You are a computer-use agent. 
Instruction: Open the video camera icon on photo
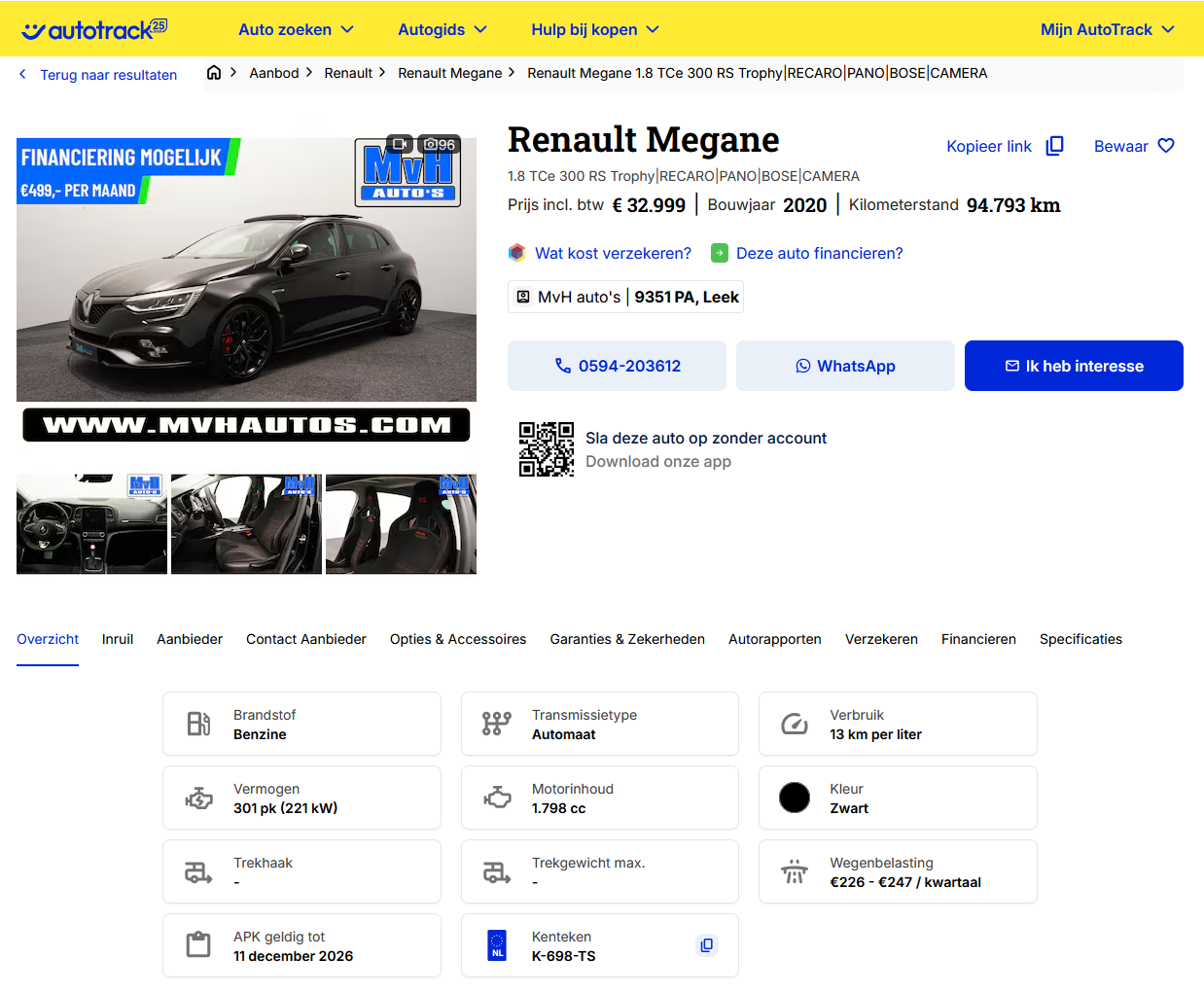coord(400,144)
